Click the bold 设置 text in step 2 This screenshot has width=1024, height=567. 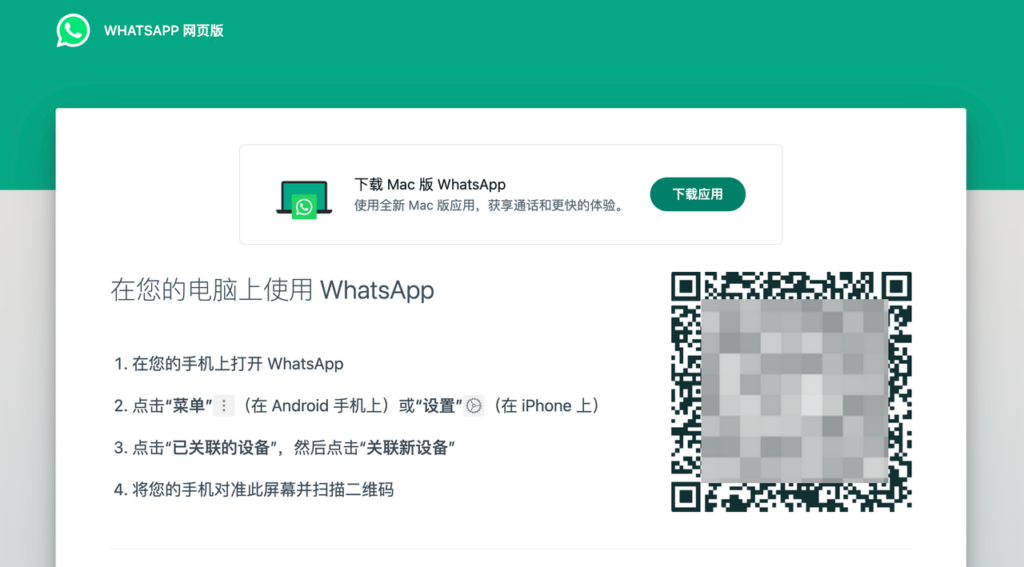tap(439, 406)
